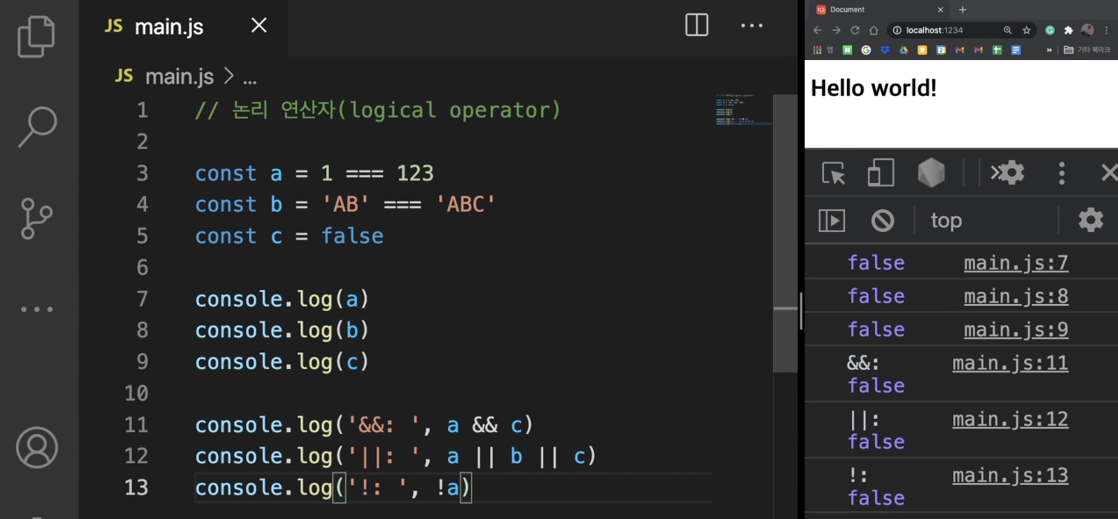Open Source Control view

[36, 218]
